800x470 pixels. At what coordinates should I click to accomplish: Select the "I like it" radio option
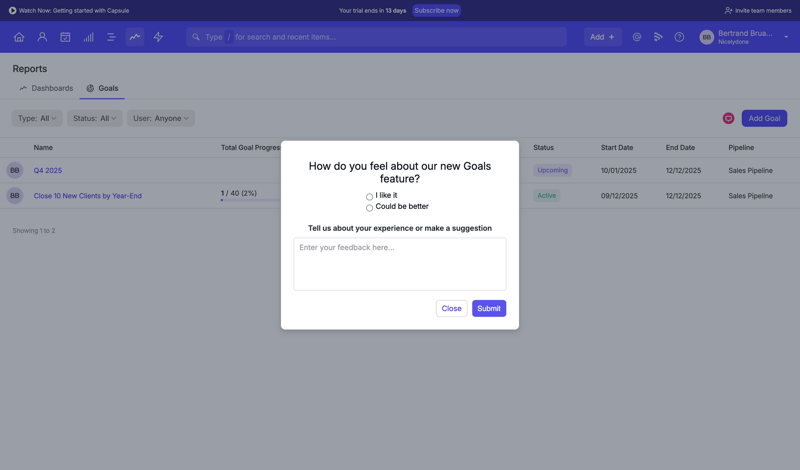click(x=369, y=196)
